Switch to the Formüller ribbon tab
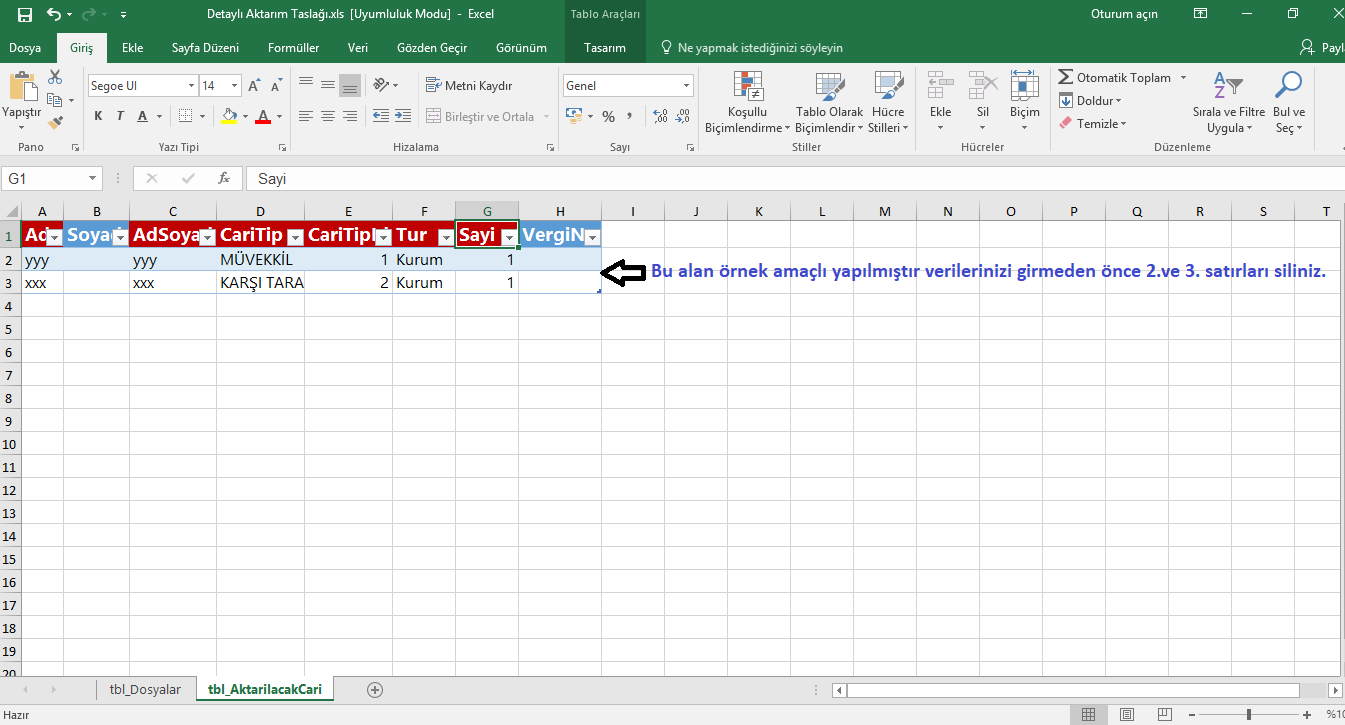This screenshot has height=725, width=1345. click(x=293, y=48)
